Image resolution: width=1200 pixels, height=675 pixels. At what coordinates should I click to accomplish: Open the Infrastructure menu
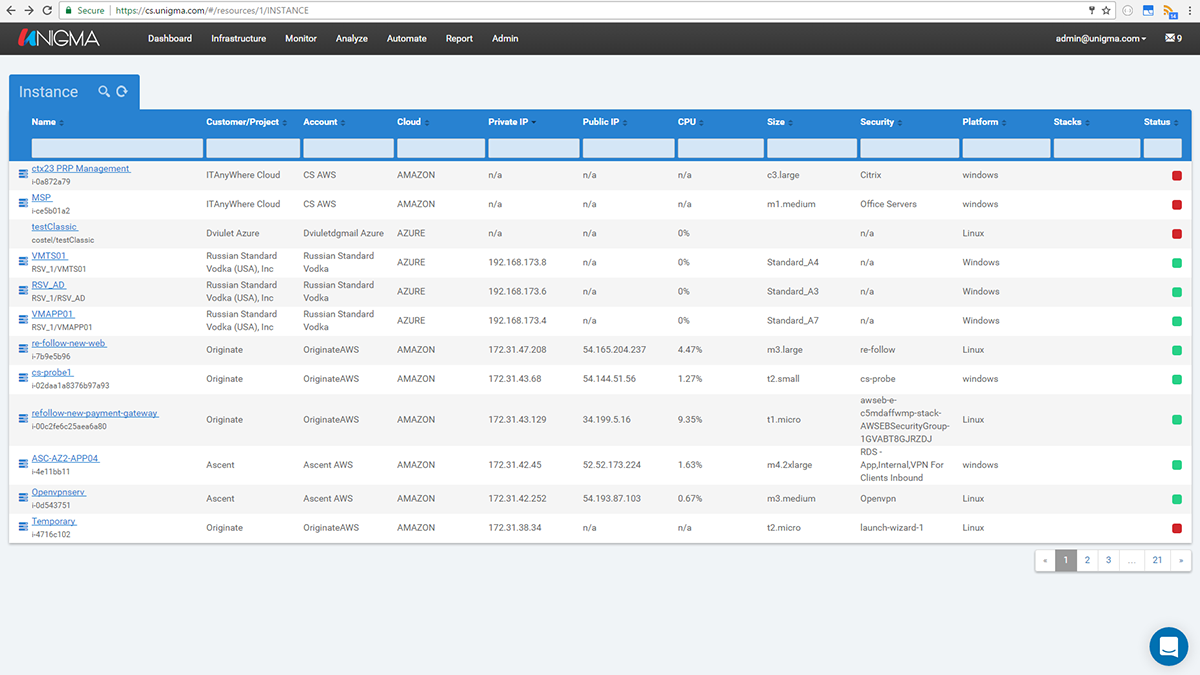point(239,38)
